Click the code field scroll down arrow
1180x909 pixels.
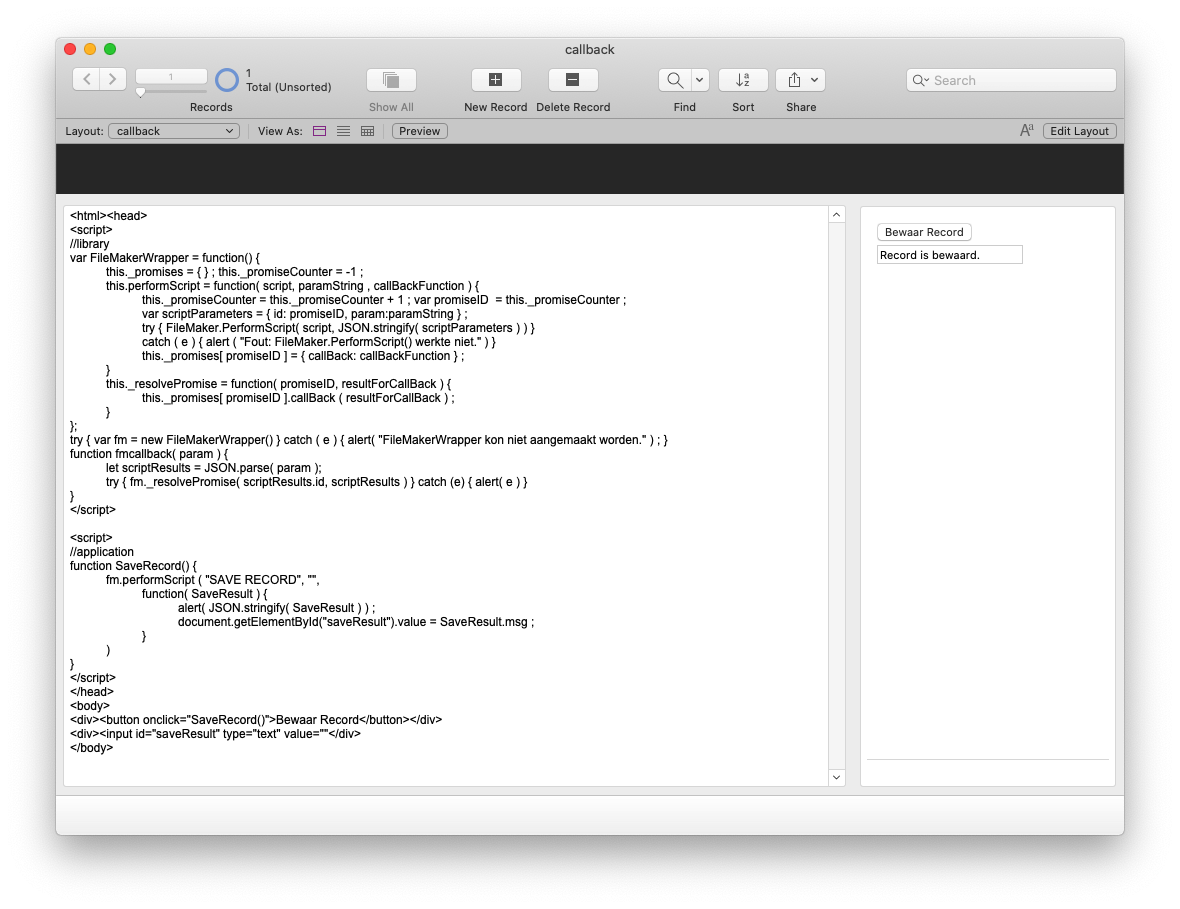836,777
